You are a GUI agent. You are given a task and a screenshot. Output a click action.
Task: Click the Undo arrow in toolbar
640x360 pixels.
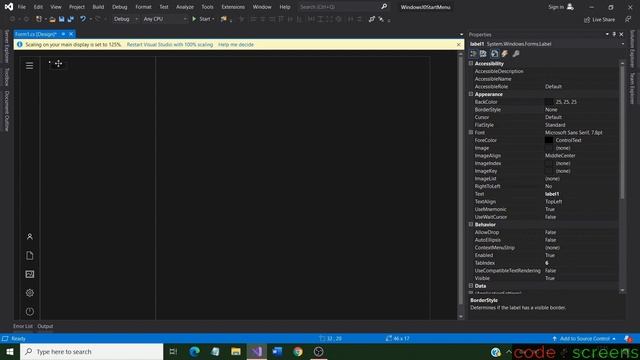point(83,19)
